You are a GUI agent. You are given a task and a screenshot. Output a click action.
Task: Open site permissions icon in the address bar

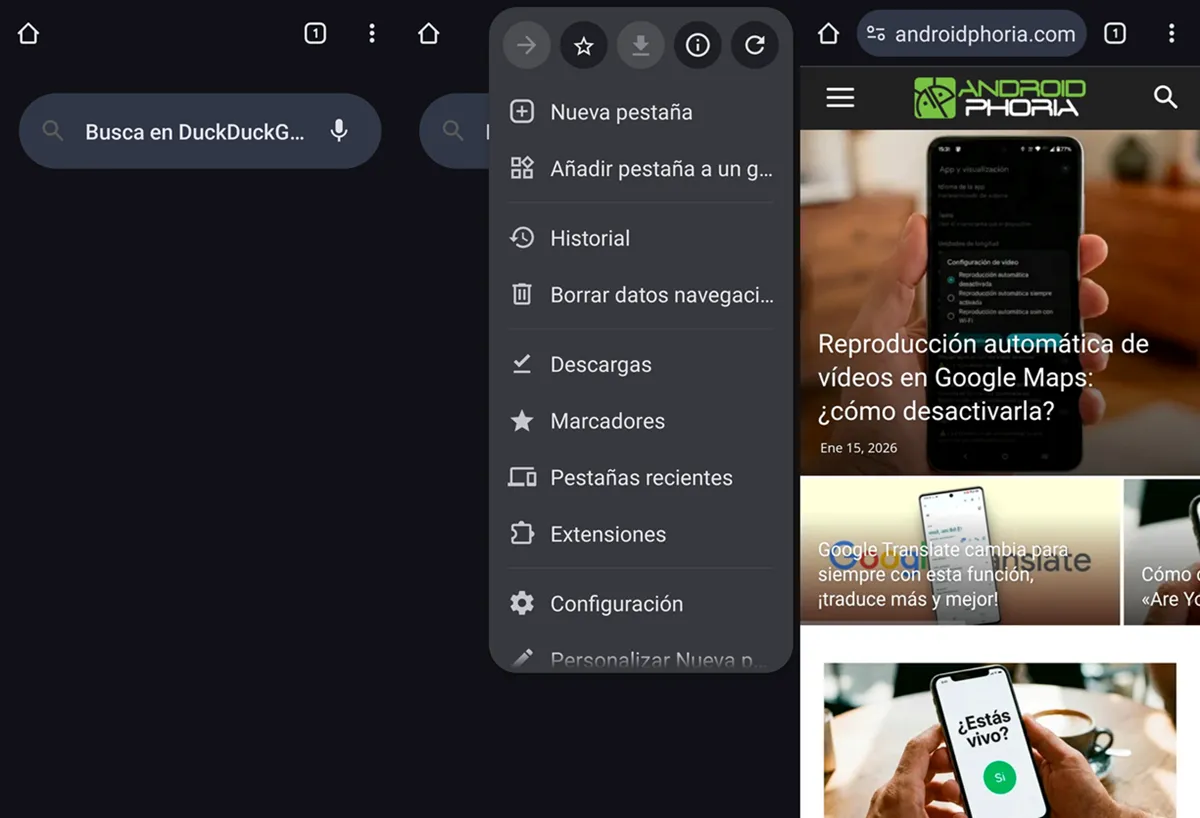click(x=873, y=33)
